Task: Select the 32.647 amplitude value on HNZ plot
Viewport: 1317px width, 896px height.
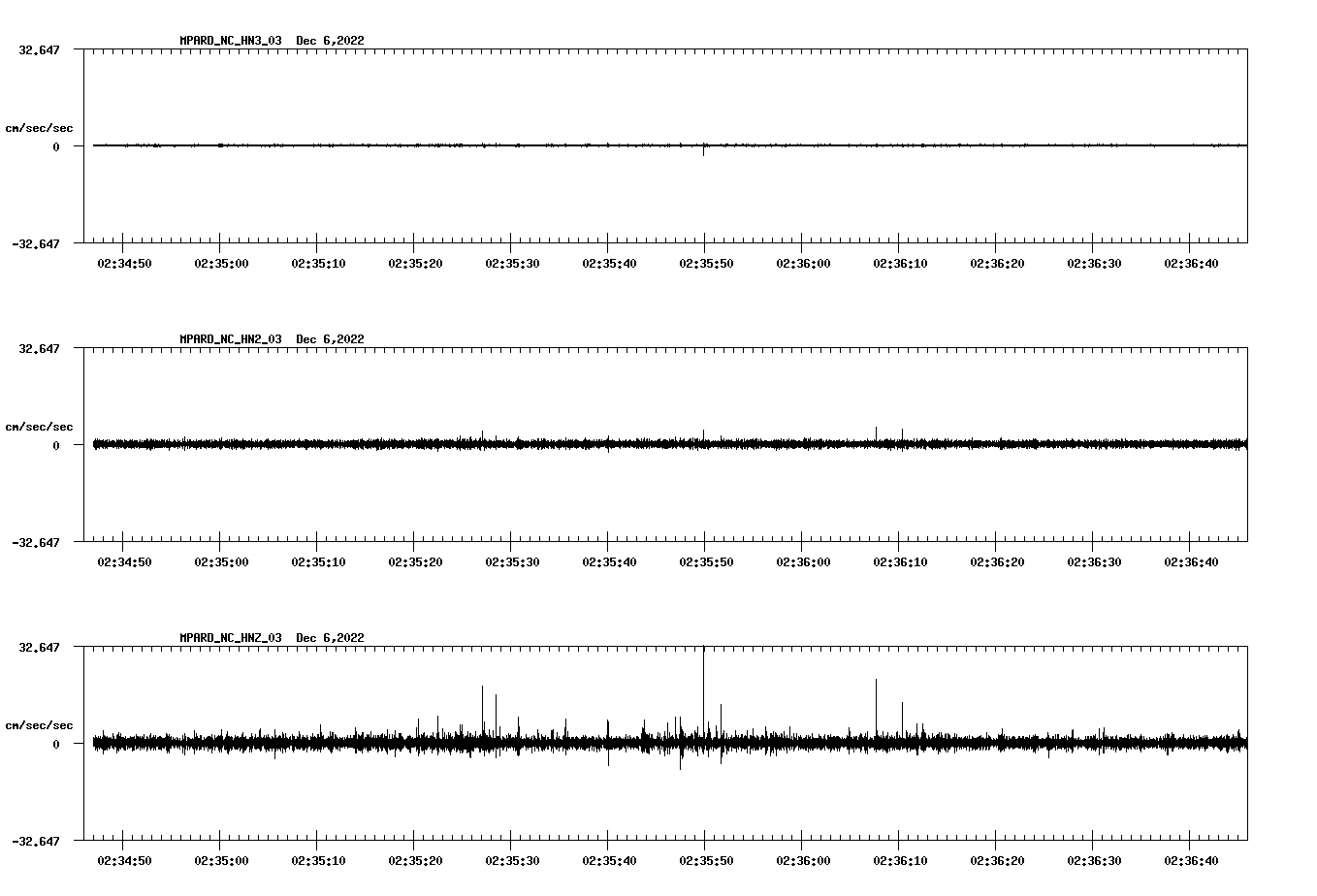Action: point(40,645)
